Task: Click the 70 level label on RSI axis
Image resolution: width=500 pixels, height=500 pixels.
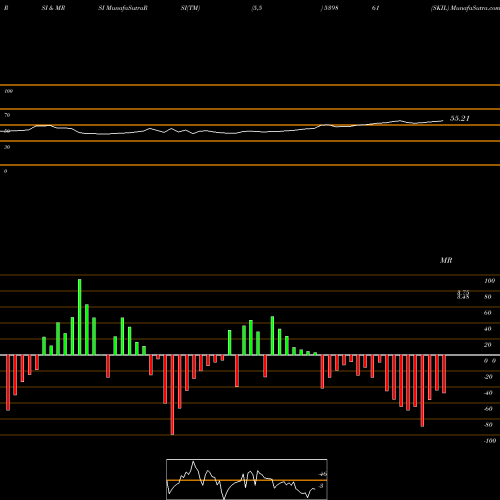Action: click(7, 115)
